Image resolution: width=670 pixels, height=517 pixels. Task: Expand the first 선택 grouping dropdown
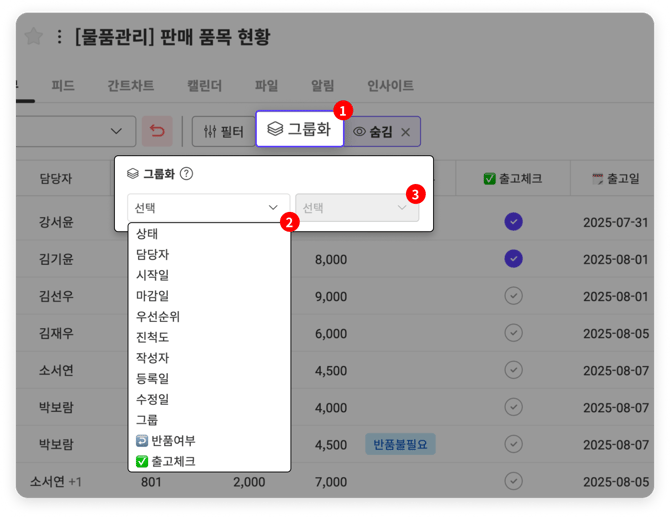click(x=208, y=208)
